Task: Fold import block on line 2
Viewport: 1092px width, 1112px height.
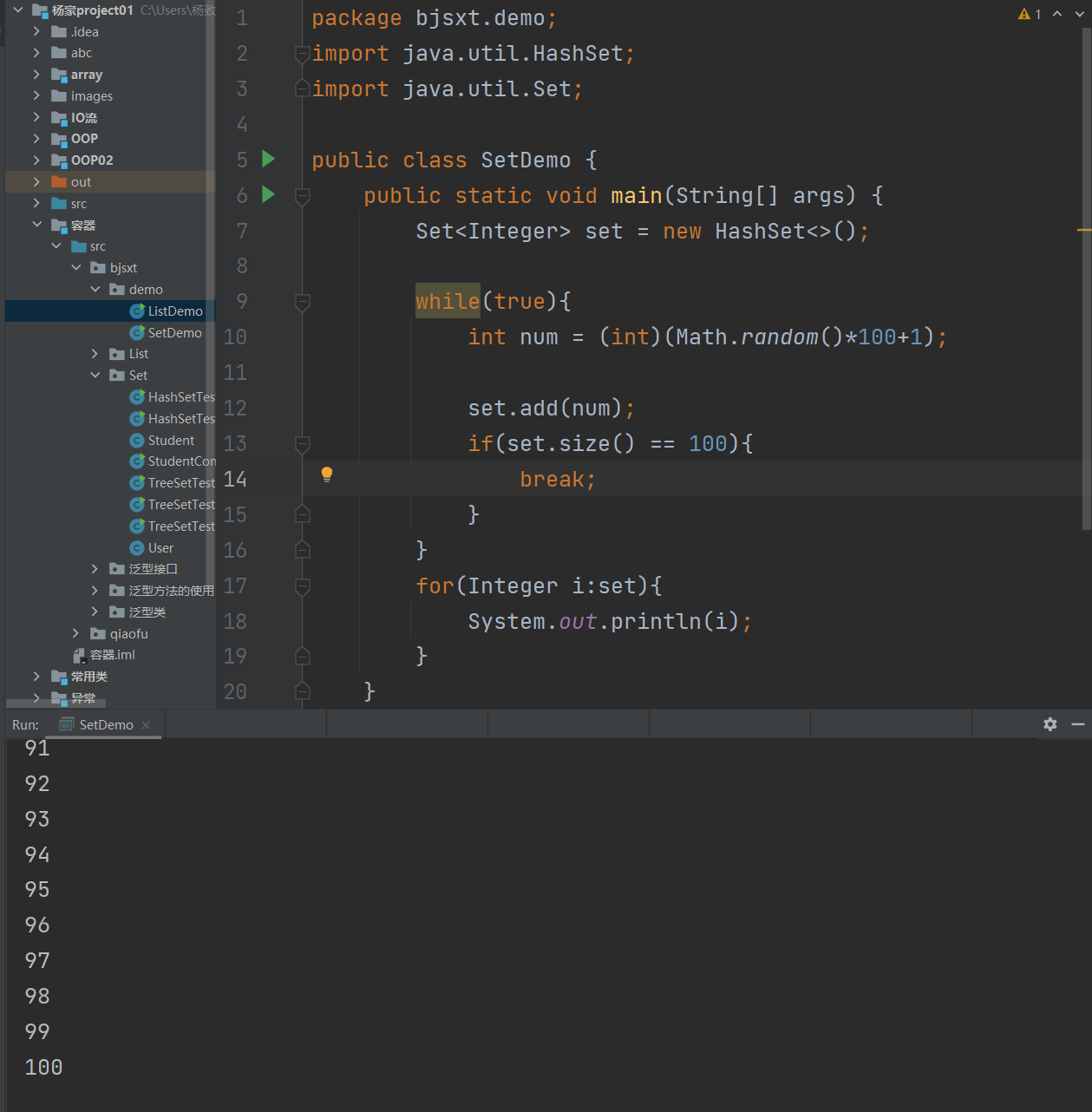Action: [303, 54]
